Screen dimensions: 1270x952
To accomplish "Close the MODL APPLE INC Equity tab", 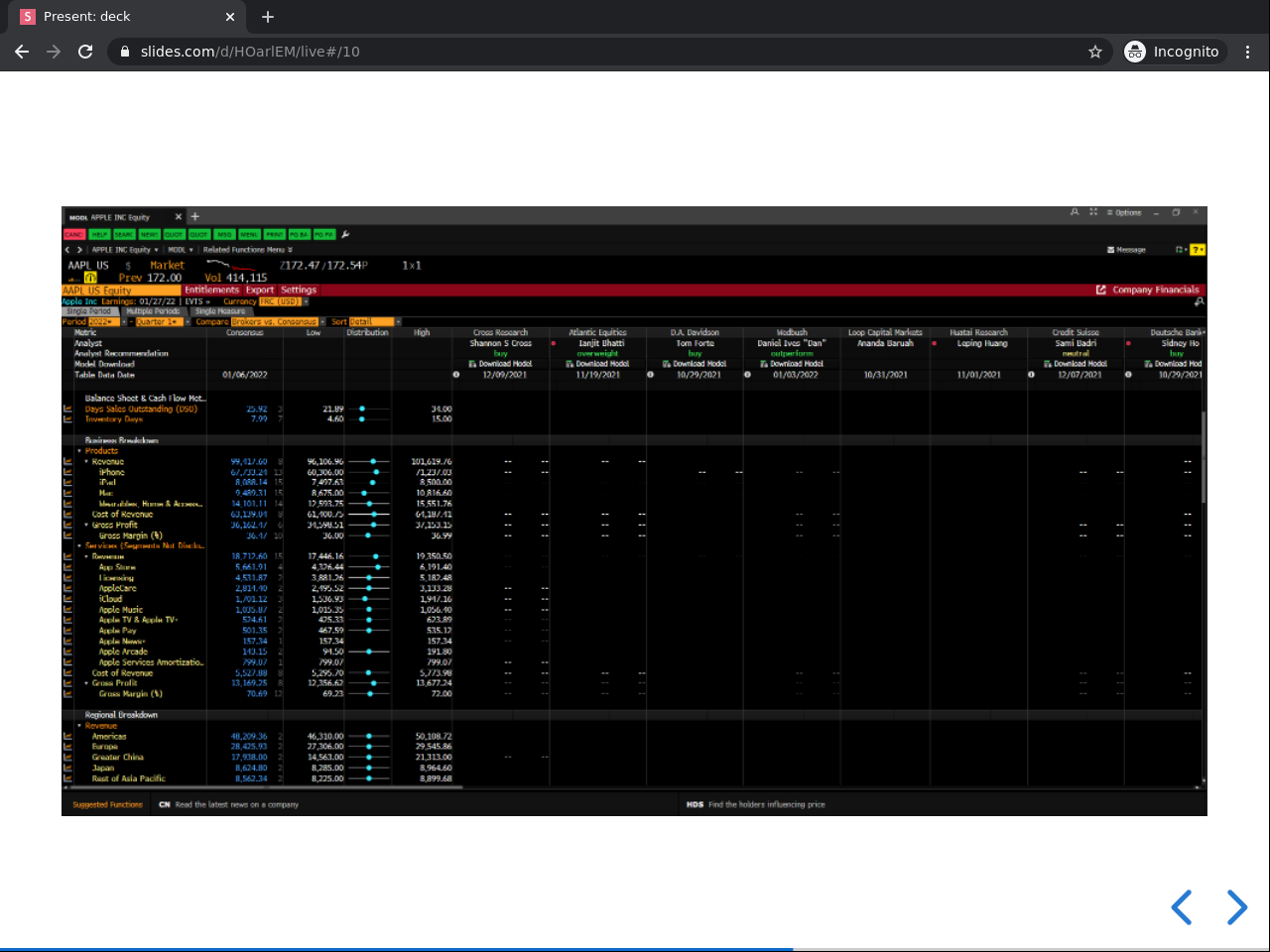I will coord(179,216).
